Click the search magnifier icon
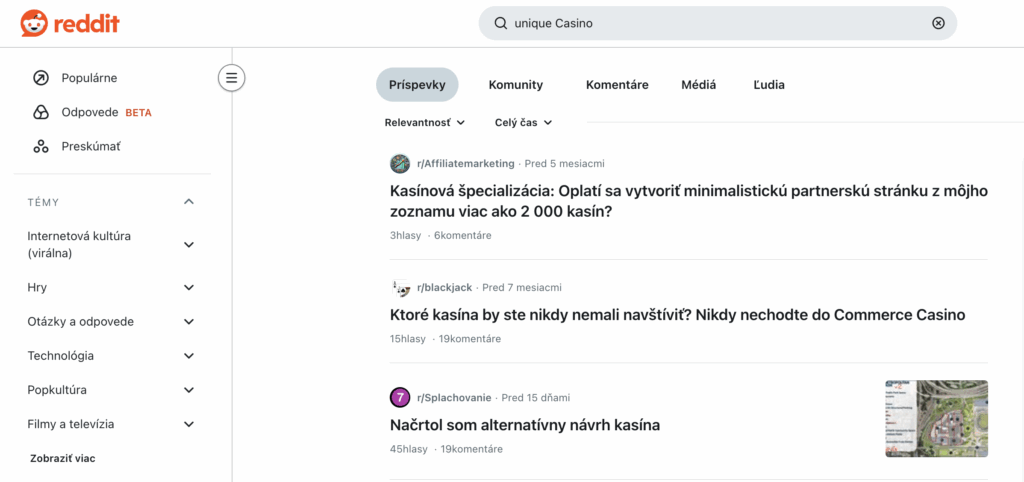 coord(500,23)
